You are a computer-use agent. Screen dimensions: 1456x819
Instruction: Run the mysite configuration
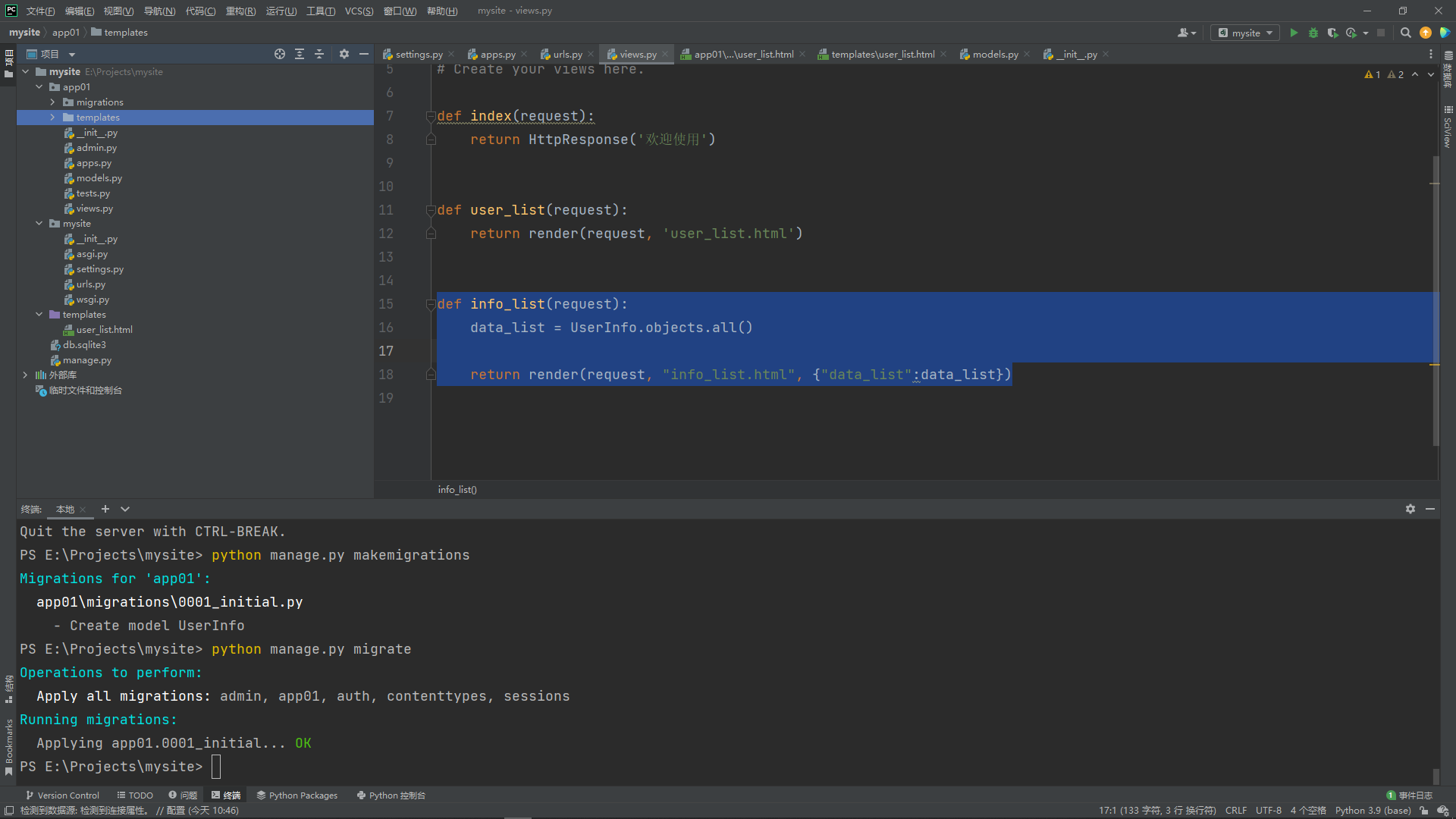1294,33
